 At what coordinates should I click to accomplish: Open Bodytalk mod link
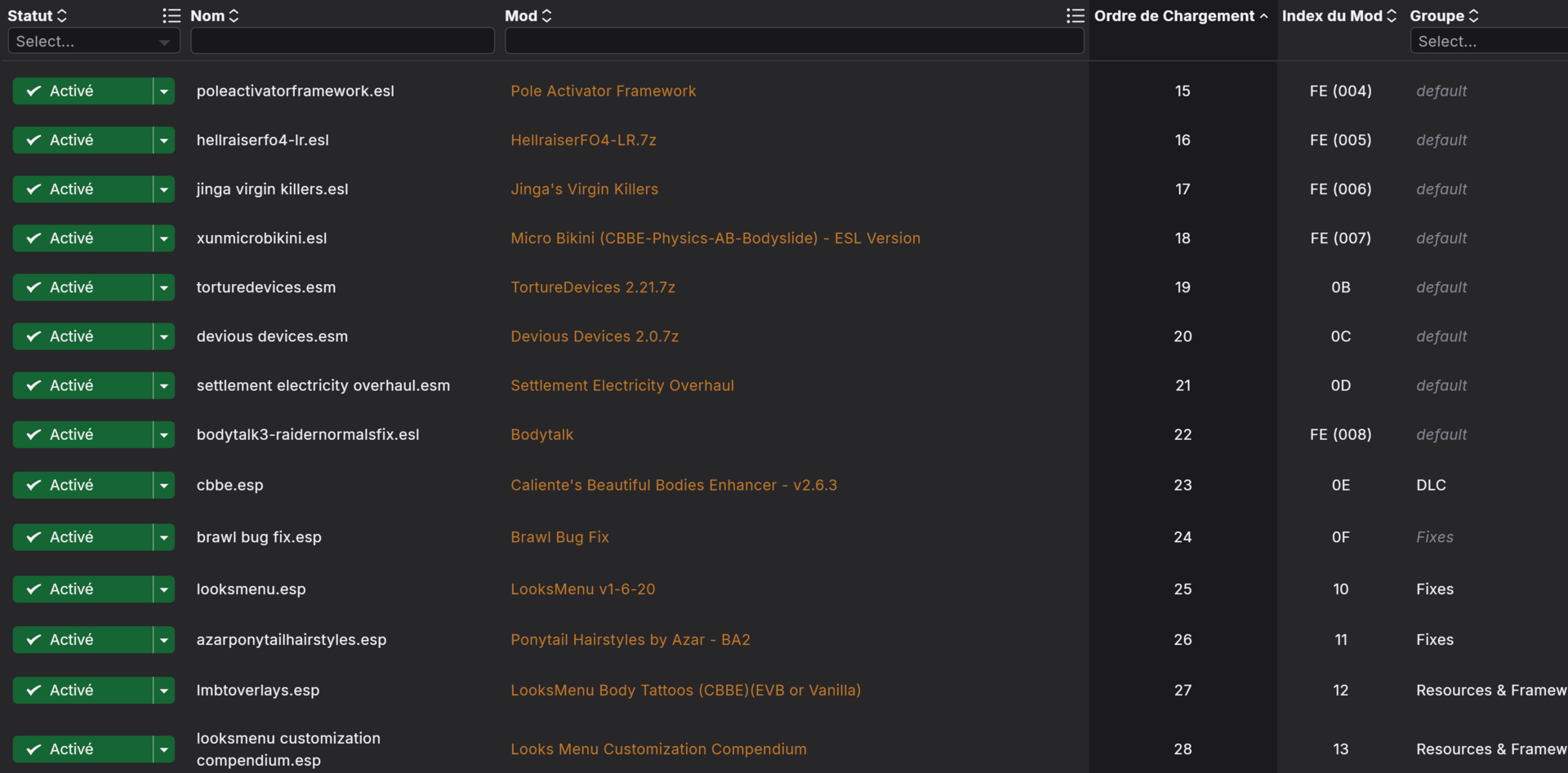[x=541, y=433]
